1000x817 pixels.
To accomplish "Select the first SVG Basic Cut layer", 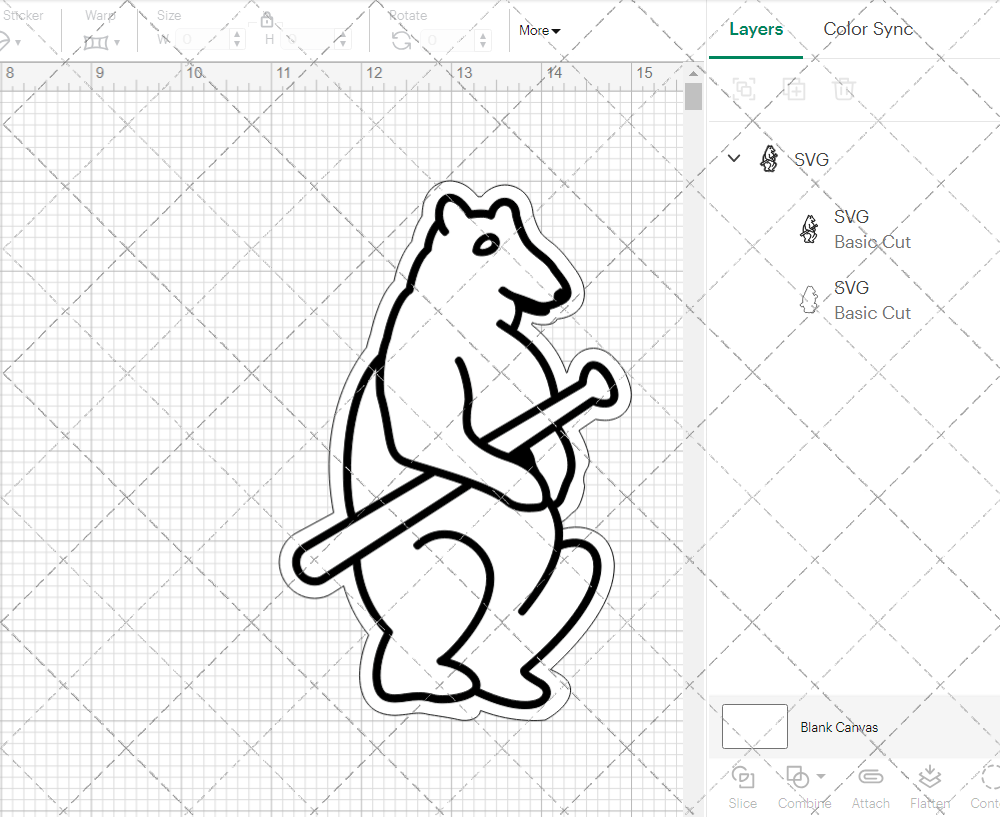I will (x=855, y=229).
